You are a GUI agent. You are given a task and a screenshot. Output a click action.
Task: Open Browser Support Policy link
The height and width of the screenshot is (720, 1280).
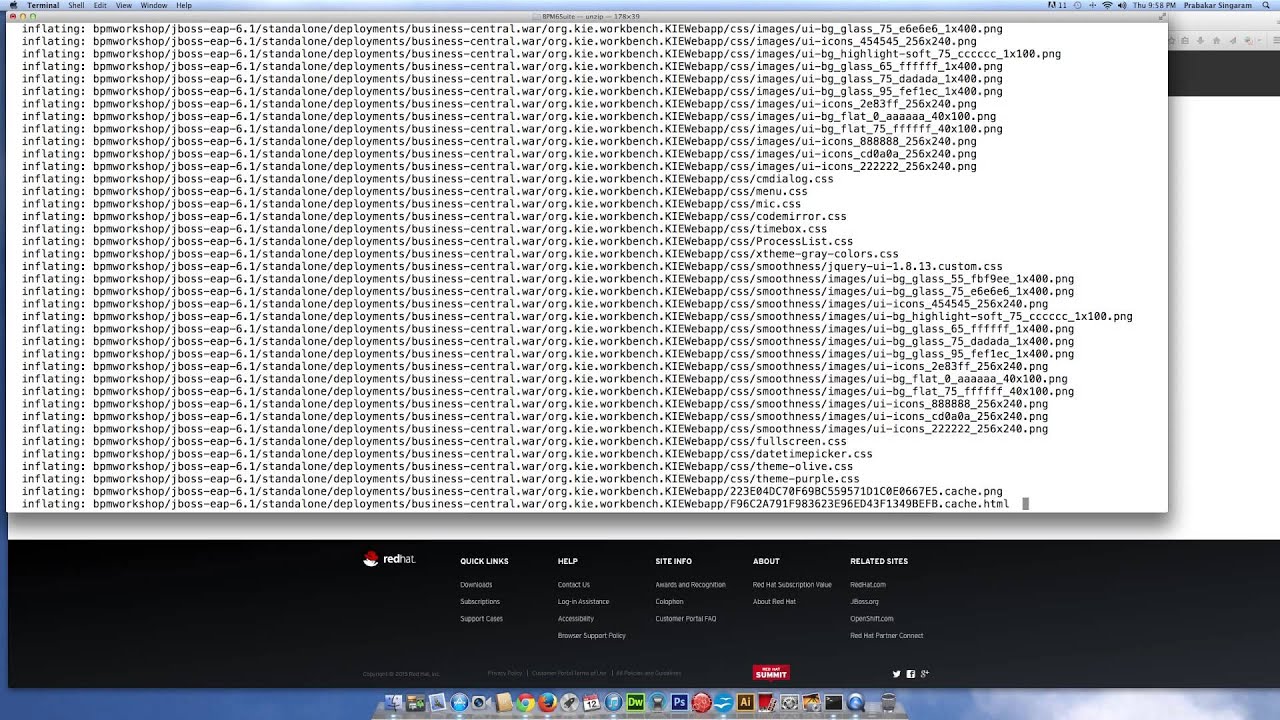[x=592, y=636]
